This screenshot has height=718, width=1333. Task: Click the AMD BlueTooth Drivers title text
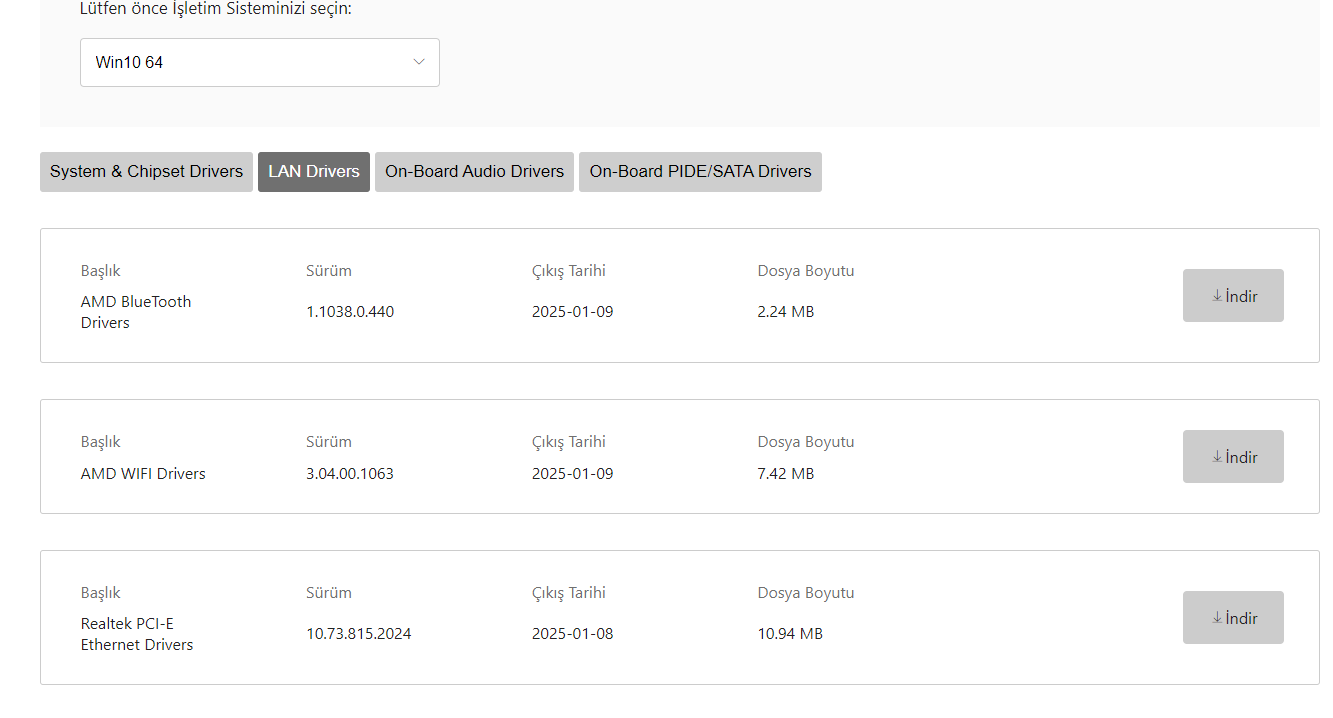point(136,312)
